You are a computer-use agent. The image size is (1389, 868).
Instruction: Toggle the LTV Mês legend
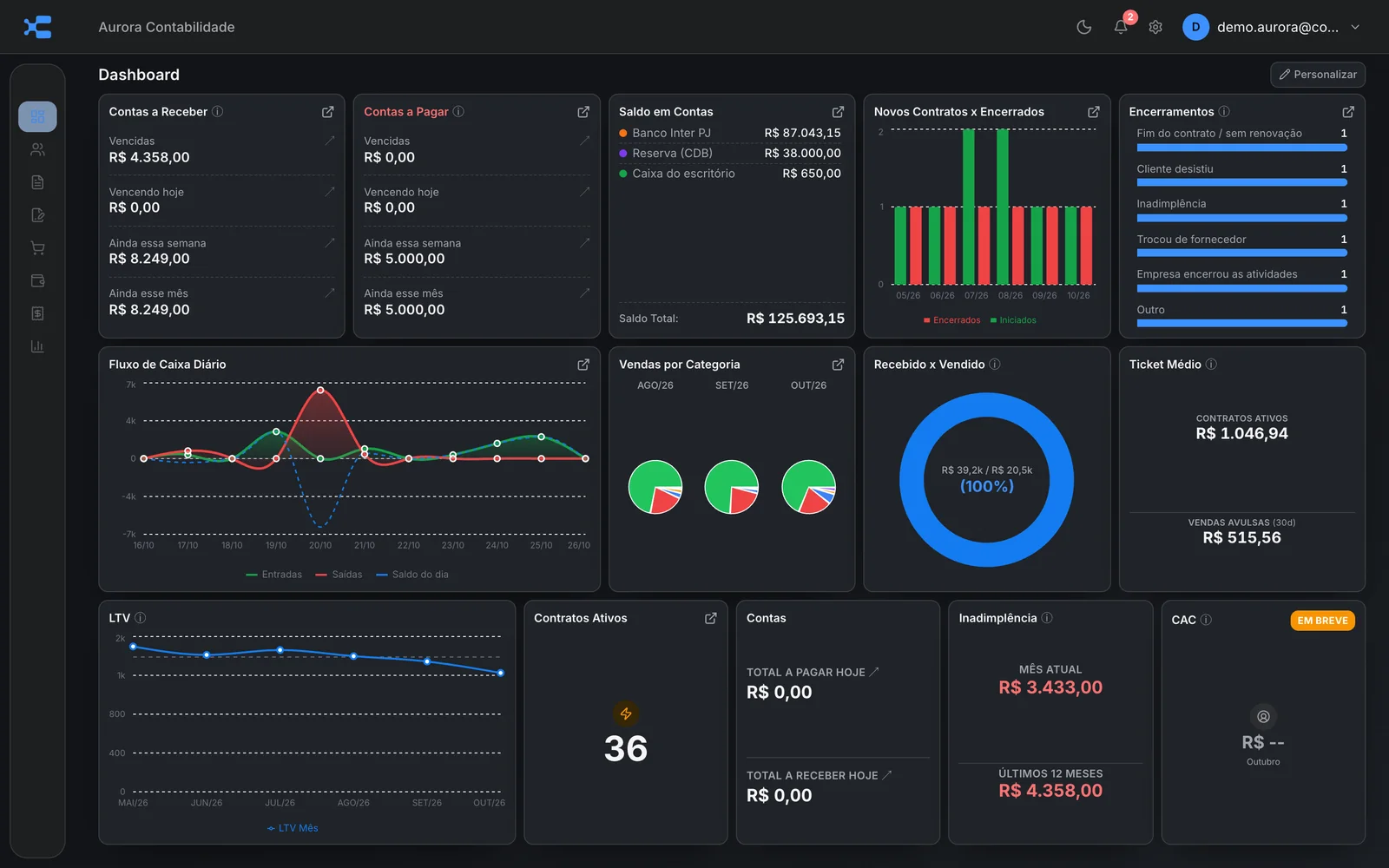293,828
